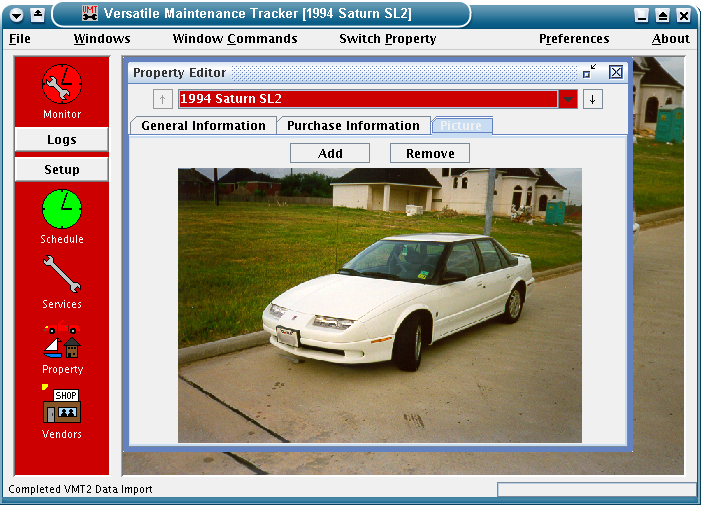Click the VMT app logo in title bar
This screenshot has height=505, width=701.
pos(90,14)
